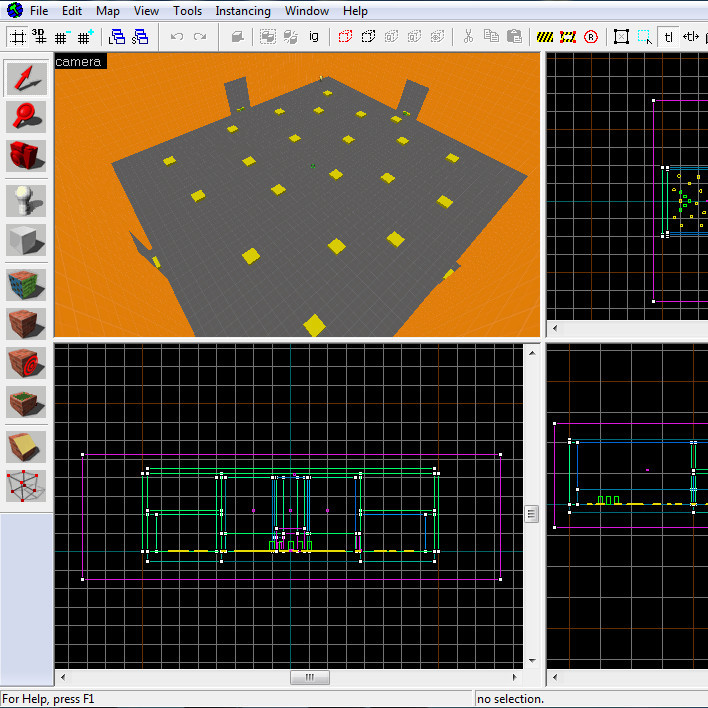
Task: Toggle radius culling (red R icon)
Action: click(591, 37)
